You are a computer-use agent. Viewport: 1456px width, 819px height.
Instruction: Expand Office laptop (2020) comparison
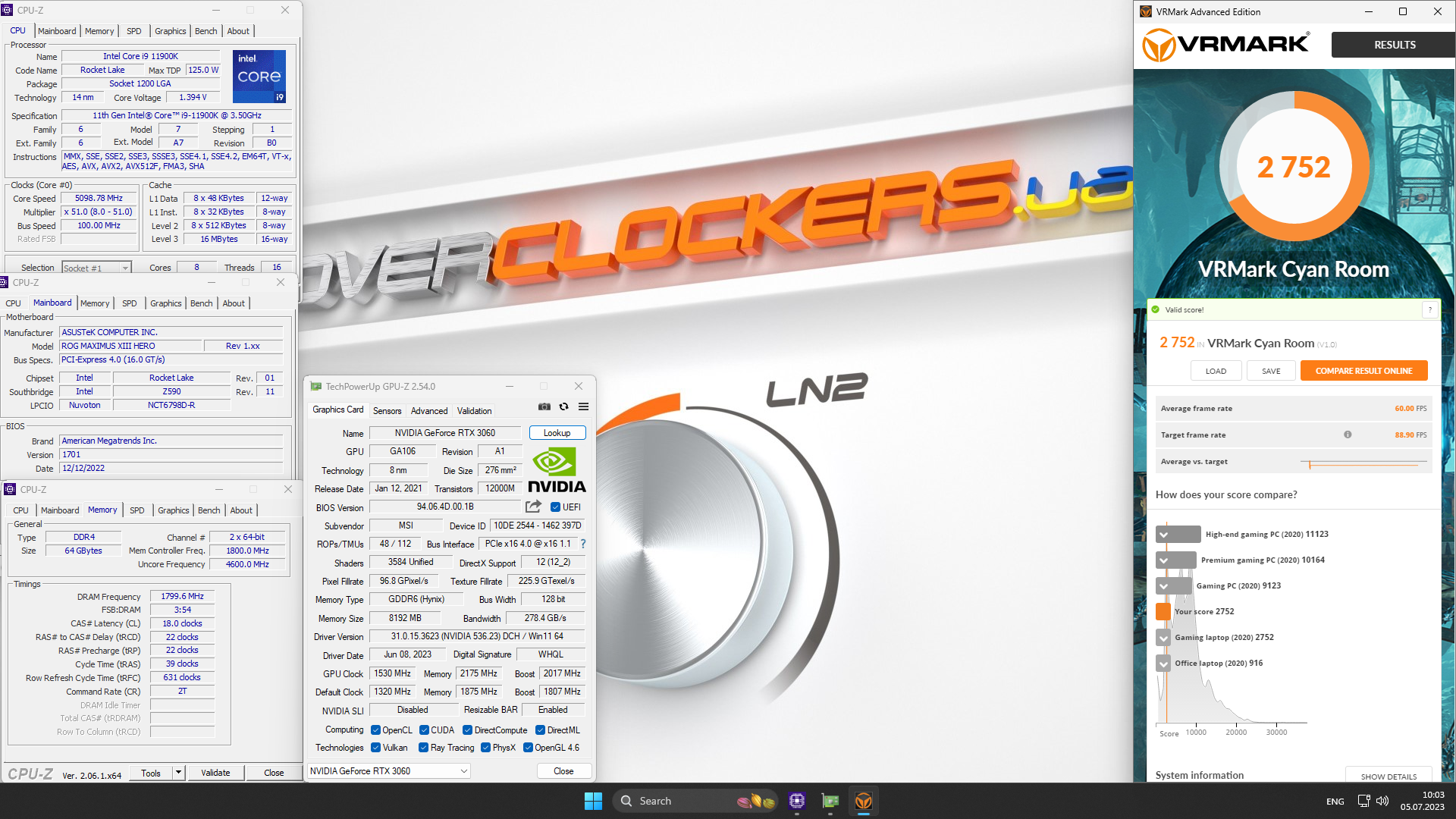[x=1163, y=664]
